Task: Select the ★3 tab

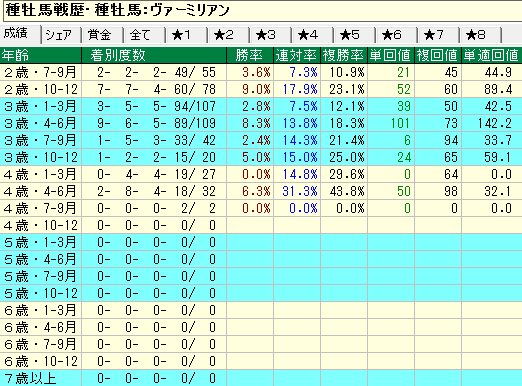Action: [271, 35]
